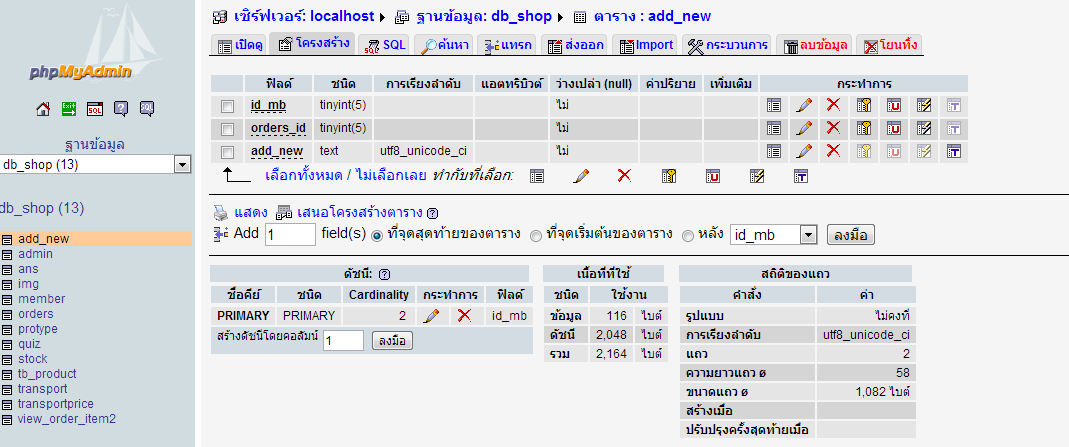Set primary key icon on orders_id row
The image size is (1069, 447).
click(x=864, y=127)
